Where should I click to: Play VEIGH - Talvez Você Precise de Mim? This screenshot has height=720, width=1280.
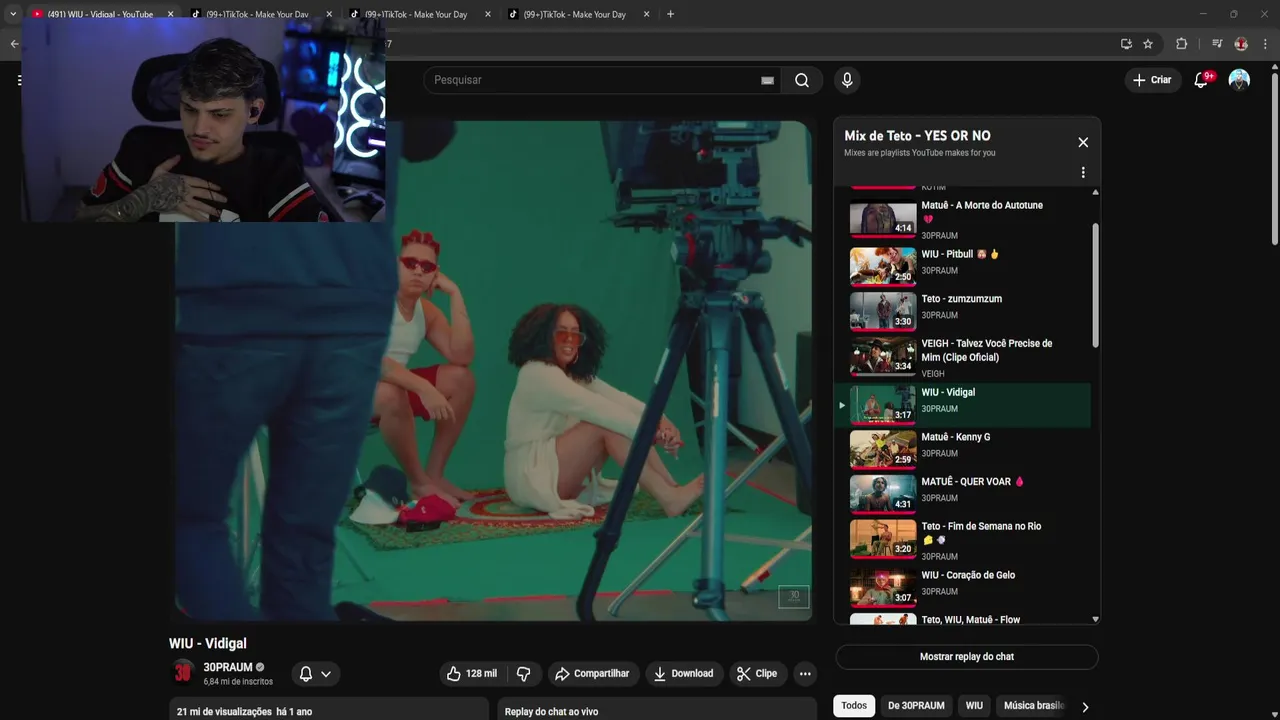coord(962,357)
